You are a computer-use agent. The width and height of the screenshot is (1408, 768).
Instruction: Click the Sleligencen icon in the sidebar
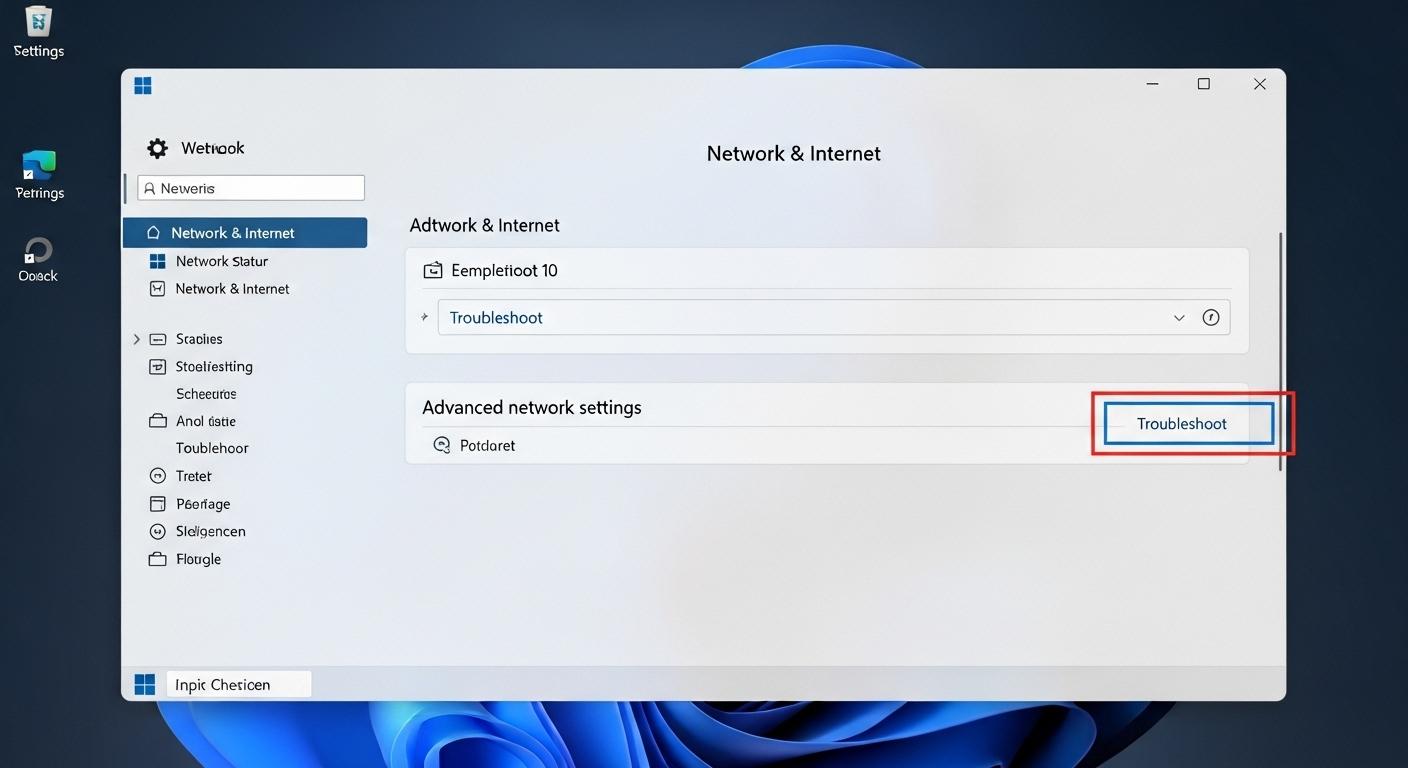coord(157,531)
